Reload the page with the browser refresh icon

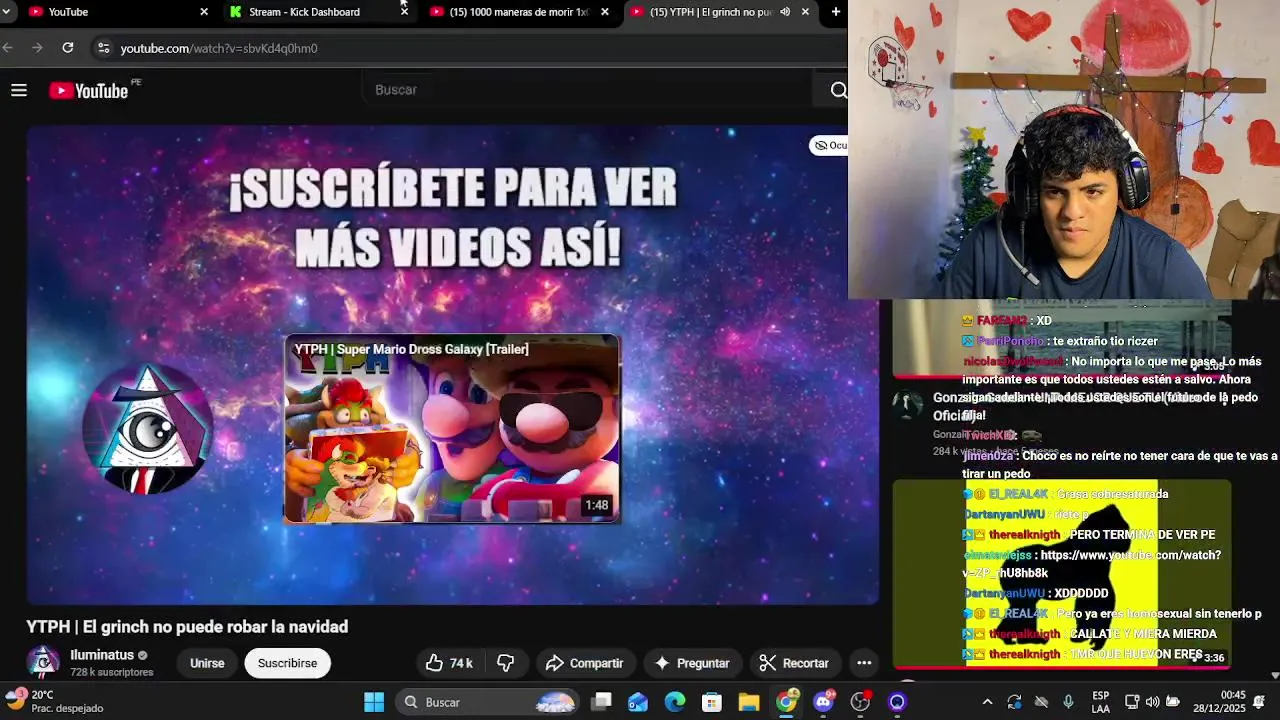pyautogui.click(x=68, y=47)
